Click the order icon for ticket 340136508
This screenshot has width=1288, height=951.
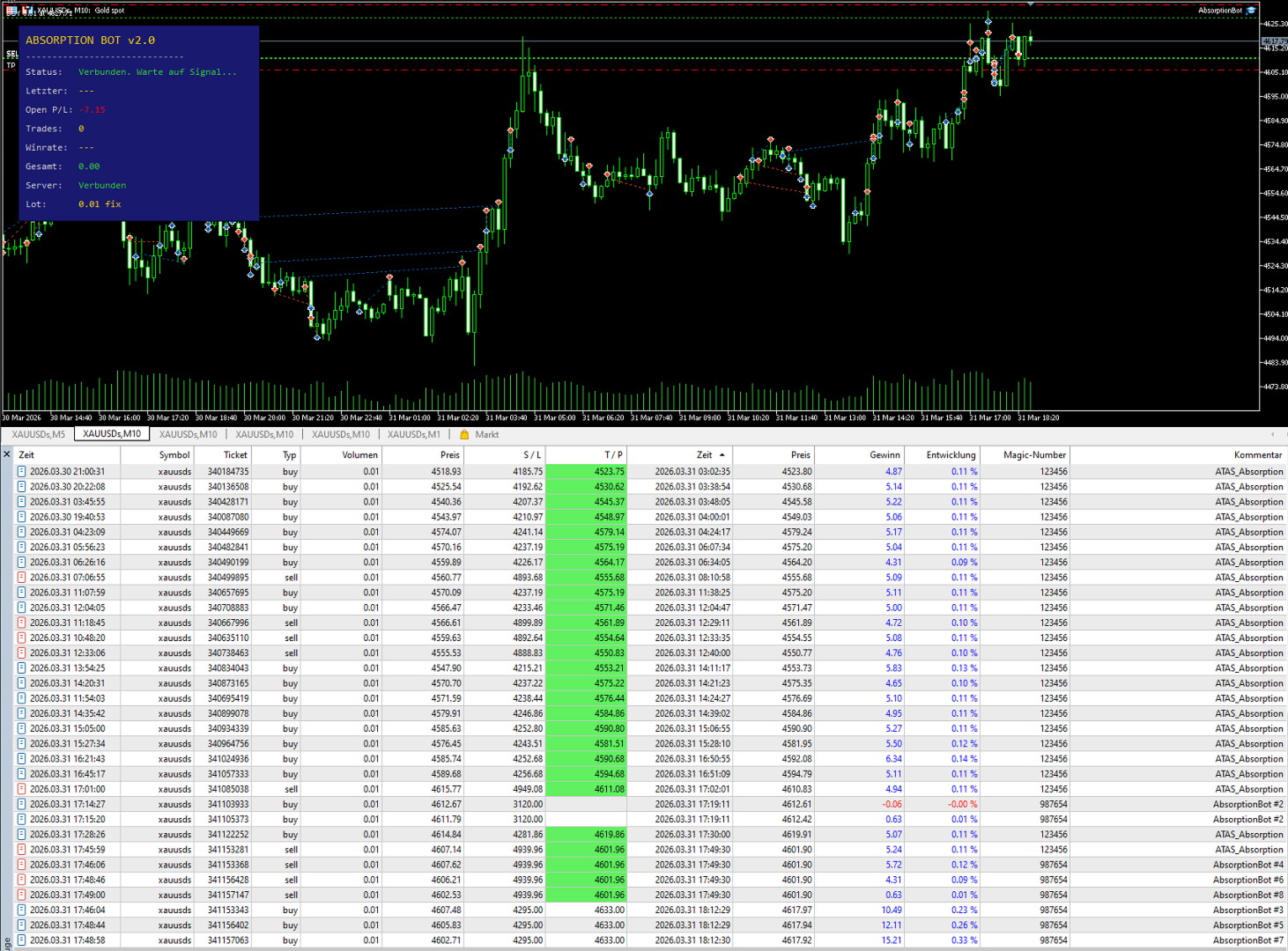click(22, 487)
